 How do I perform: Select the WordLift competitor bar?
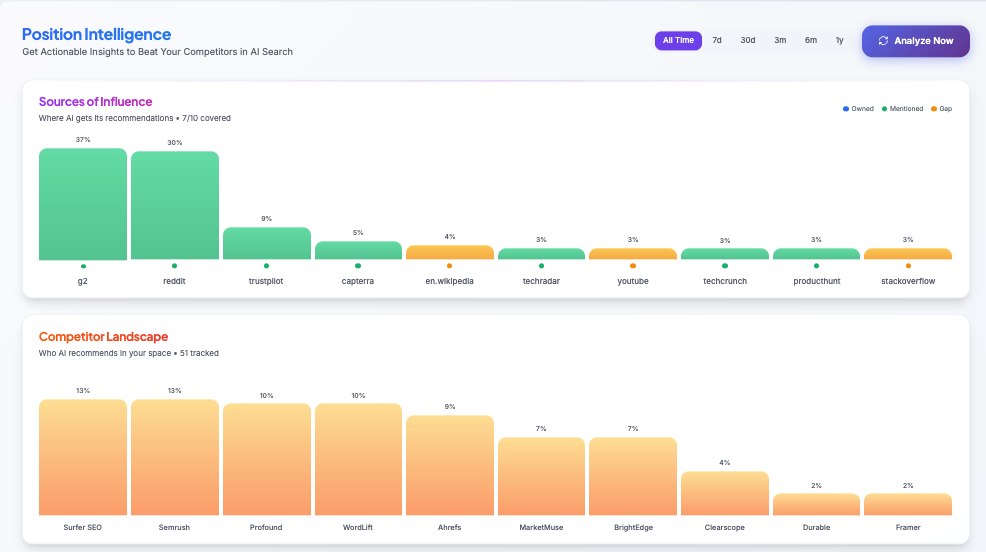tap(358, 460)
